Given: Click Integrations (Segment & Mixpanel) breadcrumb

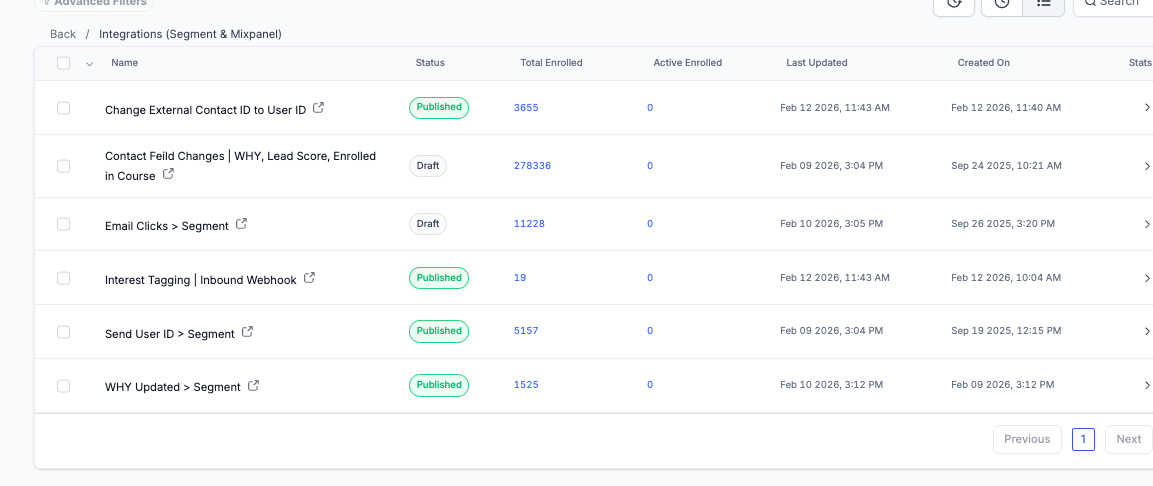Looking at the screenshot, I should pyautogui.click(x=190, y=34).
